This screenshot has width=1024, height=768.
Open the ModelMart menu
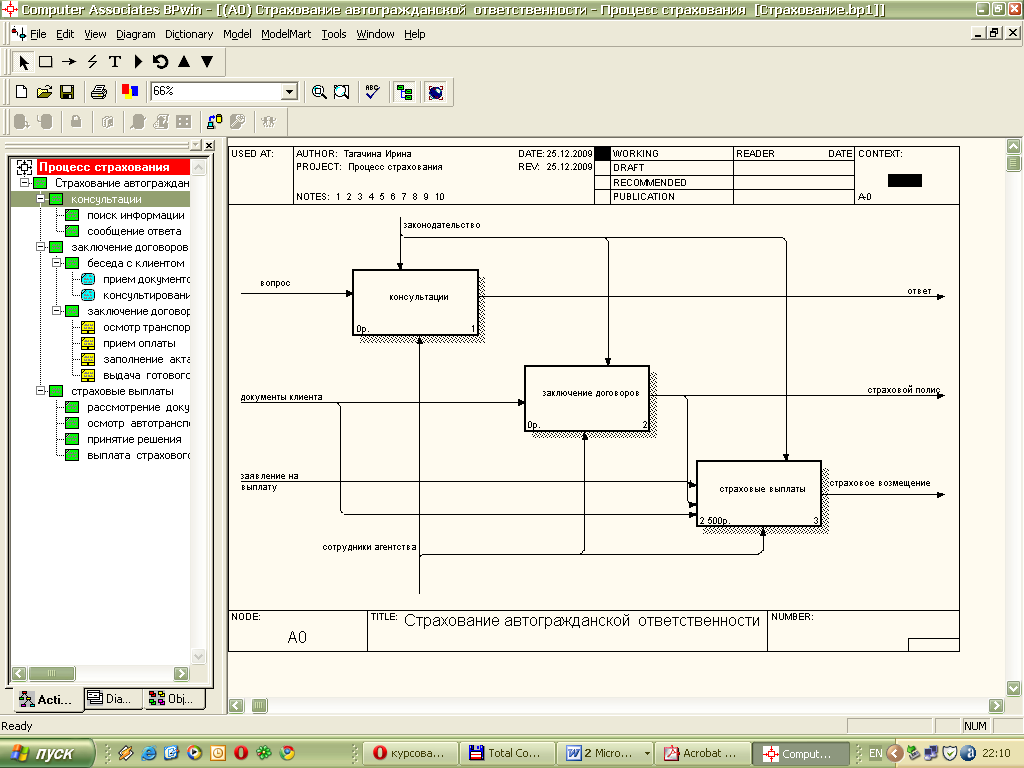pyautogui.click(x=286, y=34)
